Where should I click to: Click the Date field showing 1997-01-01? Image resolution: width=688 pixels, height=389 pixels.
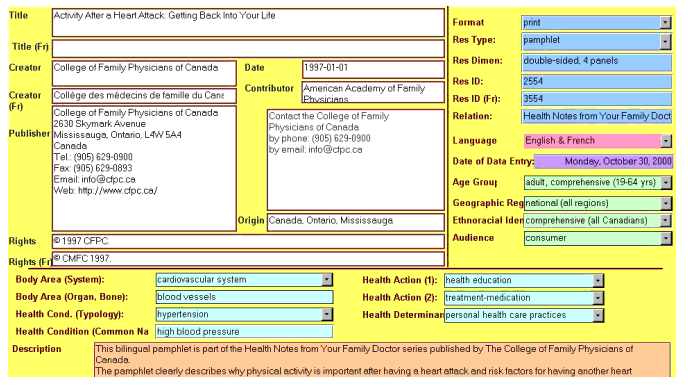coord(373,69)
